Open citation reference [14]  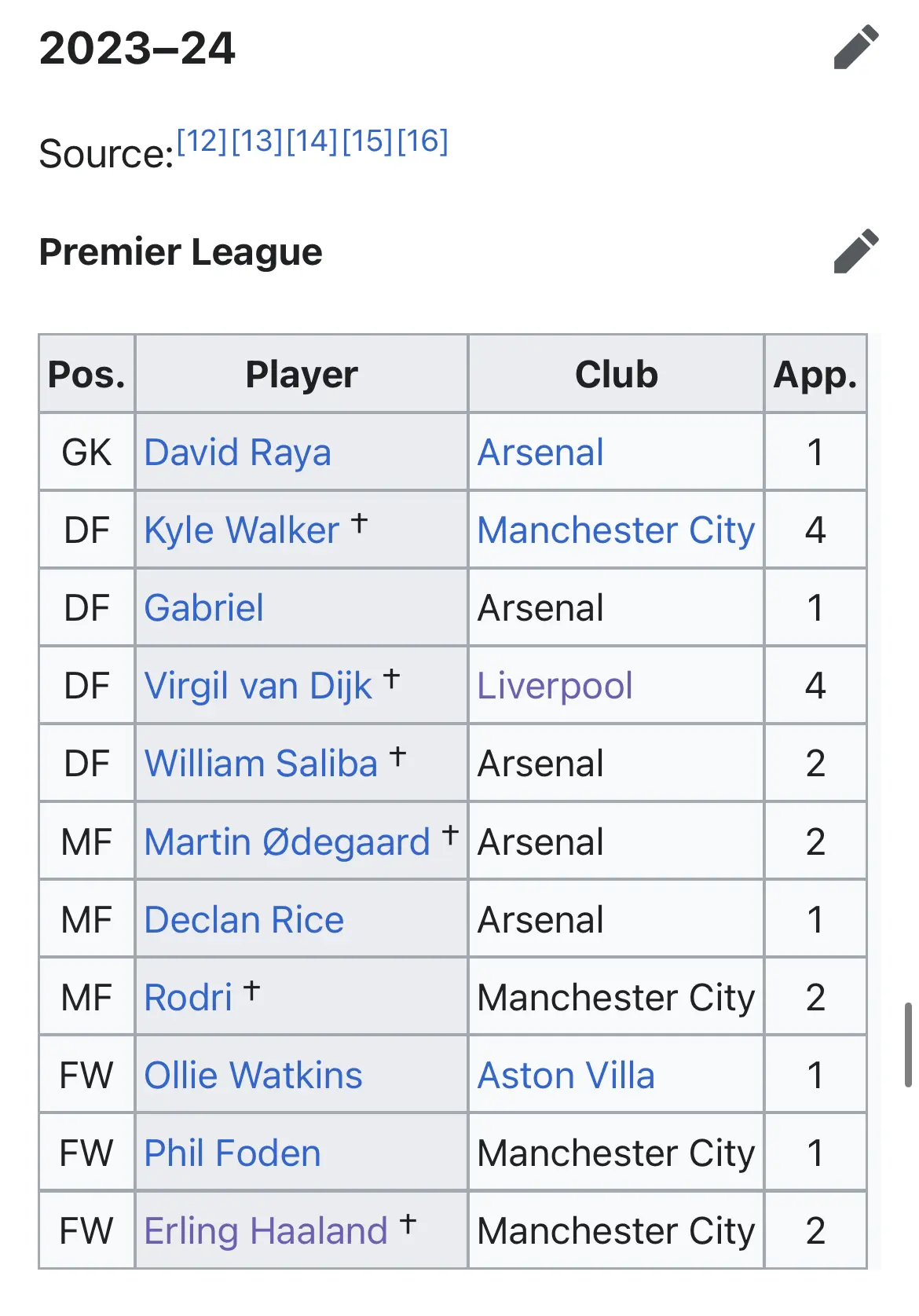pos(312,141)
